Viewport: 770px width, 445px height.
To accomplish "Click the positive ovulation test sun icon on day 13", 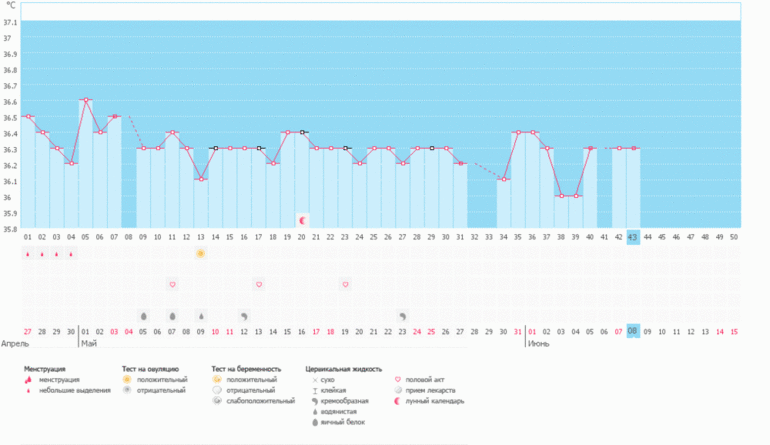I will 200,254.
